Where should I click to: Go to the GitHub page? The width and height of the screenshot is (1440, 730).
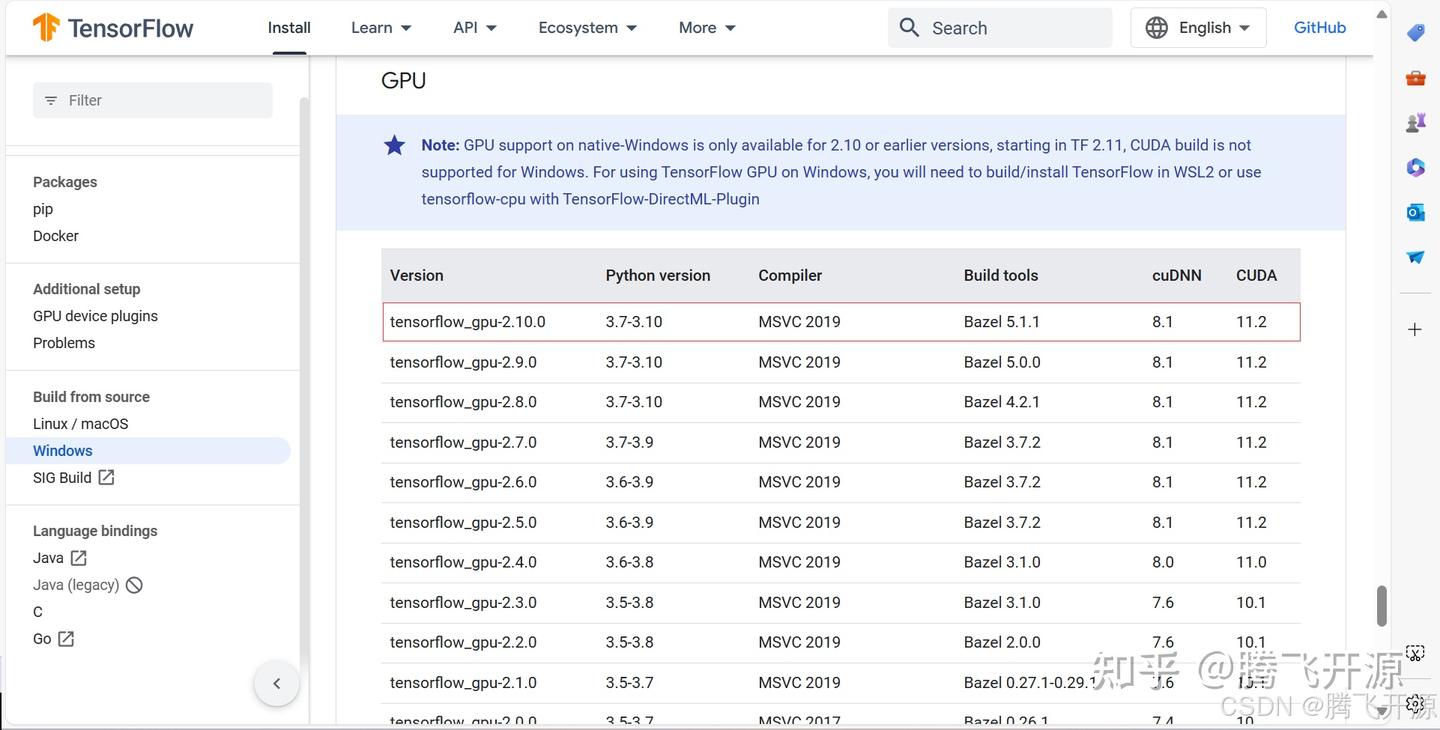pyautogui.click(x=1319, y=27)
